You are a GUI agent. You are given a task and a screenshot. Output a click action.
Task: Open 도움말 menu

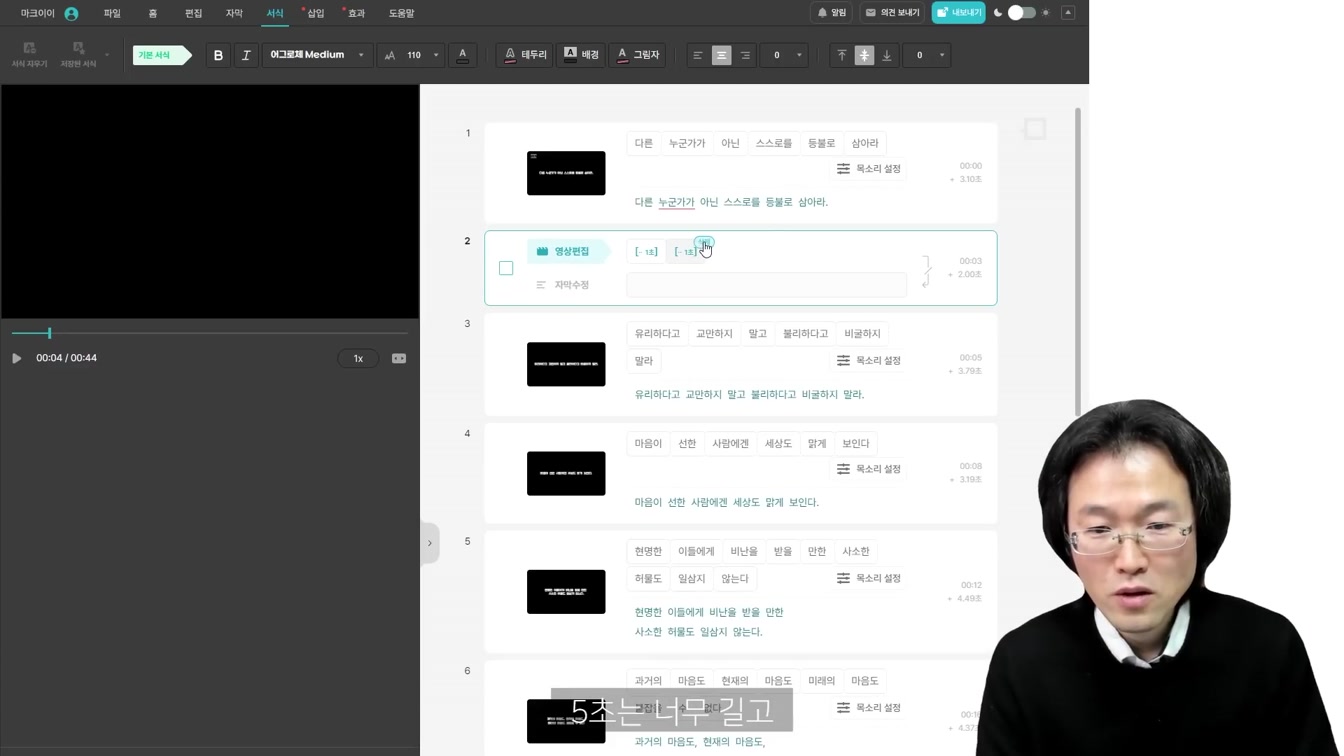[401, 13]
